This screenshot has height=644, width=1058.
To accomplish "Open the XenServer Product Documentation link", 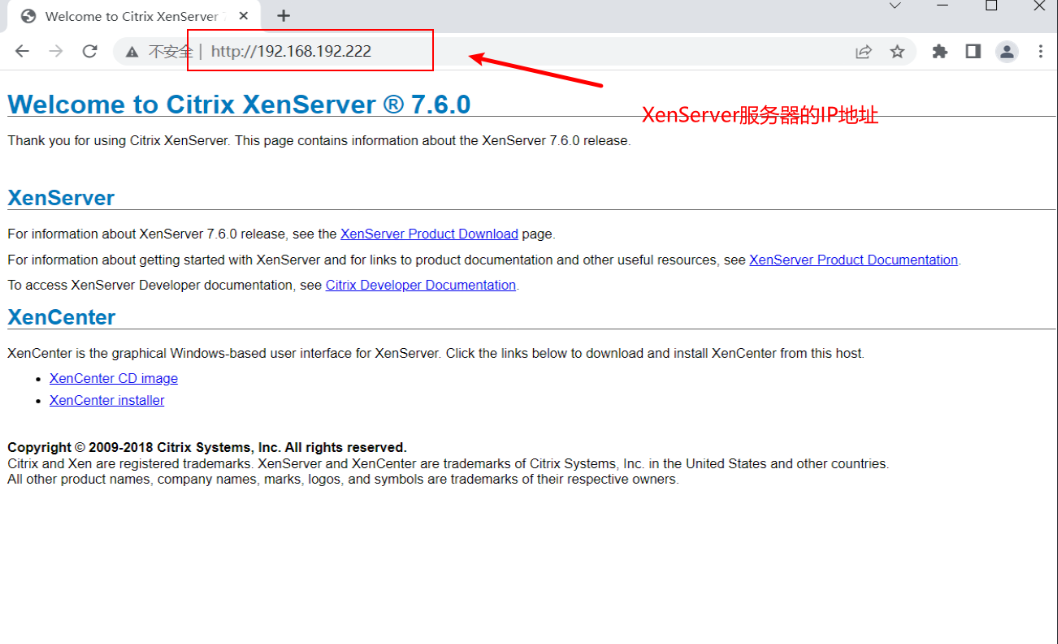I will pyautogui.click(x=853, y=260).
